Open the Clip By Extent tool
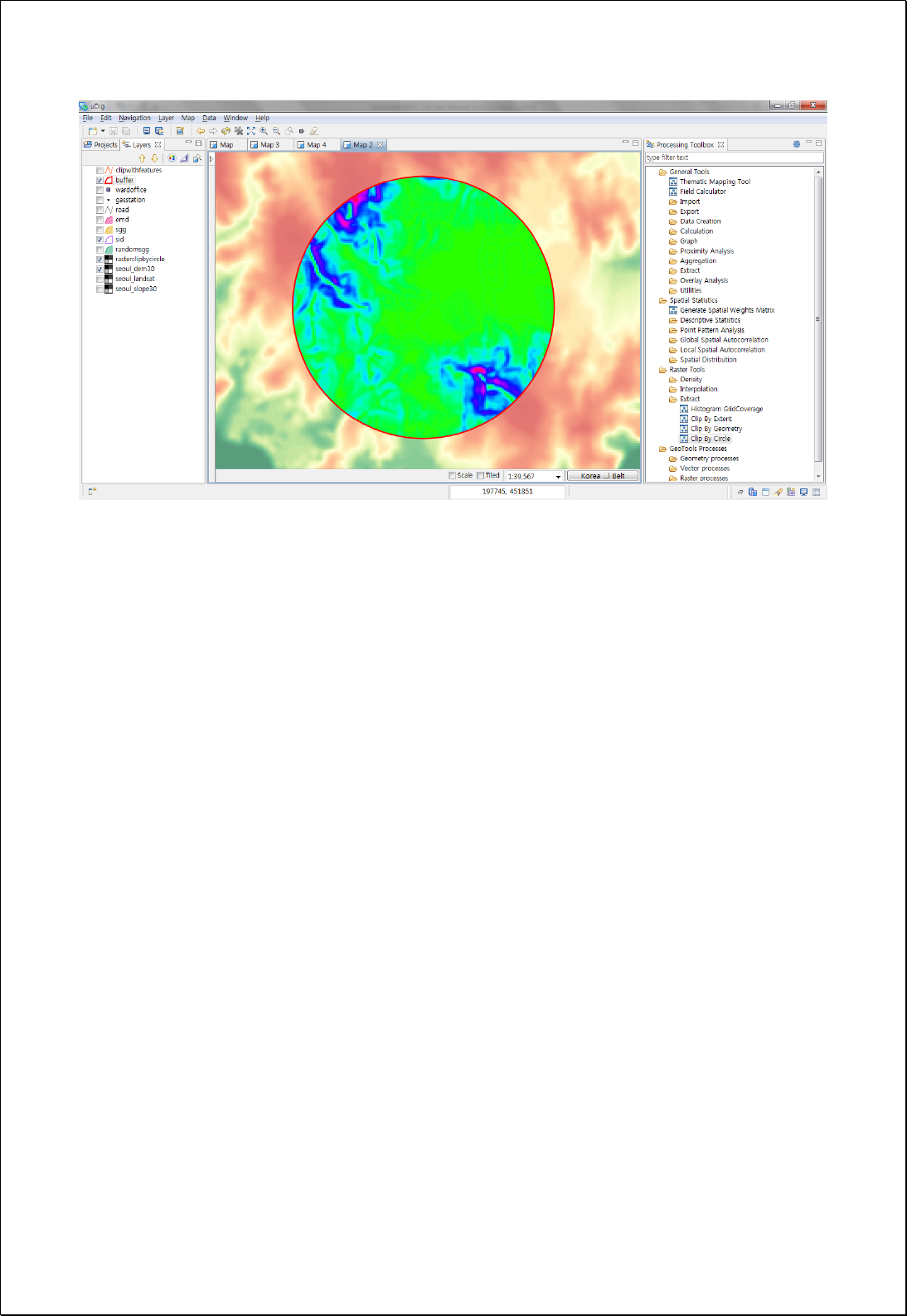The height and width of the screenshot is (1316, 907). coord(706,419)
